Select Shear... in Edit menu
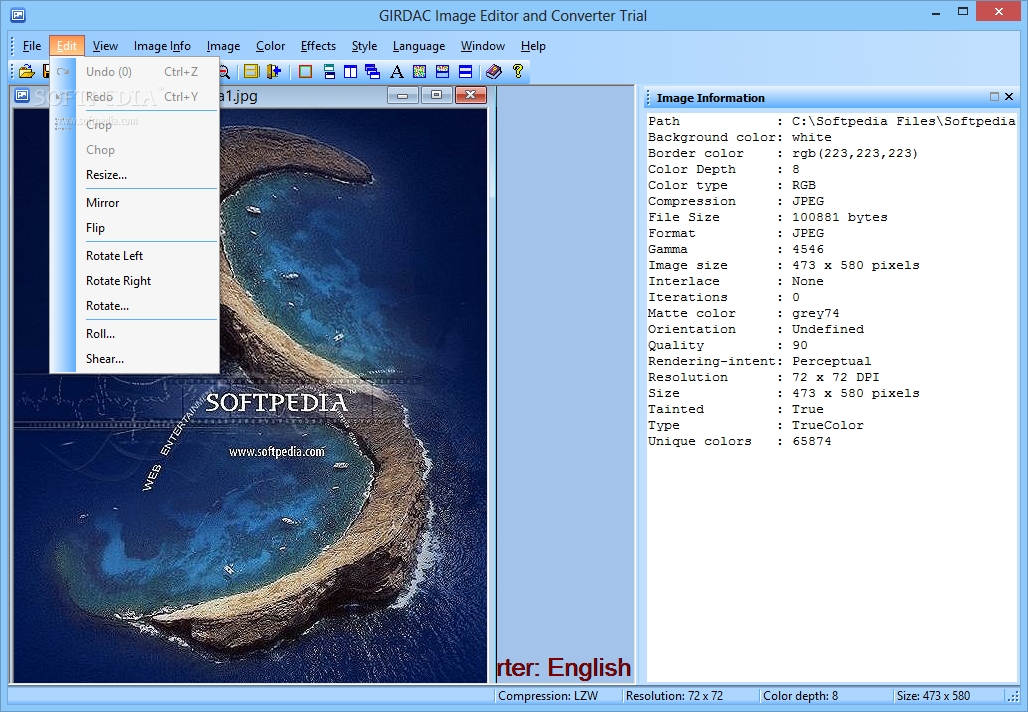This screenshot has width=1028, height=712. tap(134, 359)
